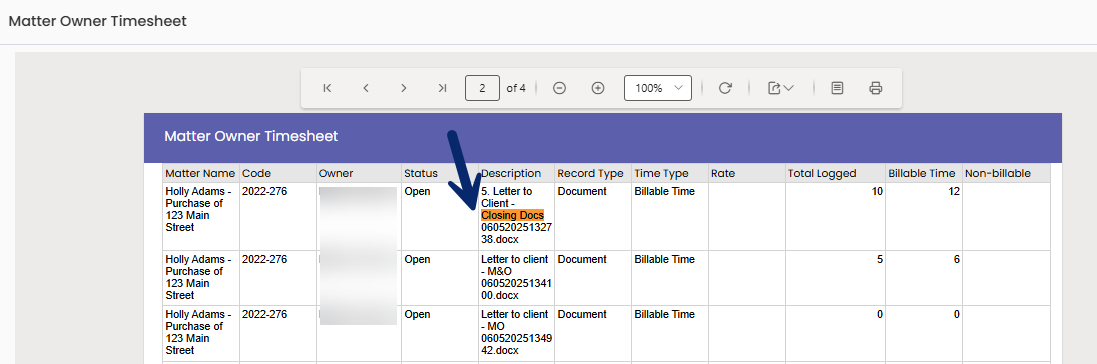The height and width of the screenshot is (364, 1097).
Task: Click the Matter Name column header
Action: 201,174
